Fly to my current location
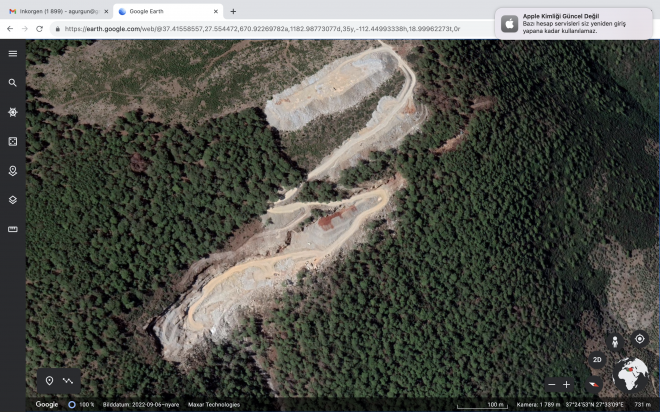 point(640,339)
